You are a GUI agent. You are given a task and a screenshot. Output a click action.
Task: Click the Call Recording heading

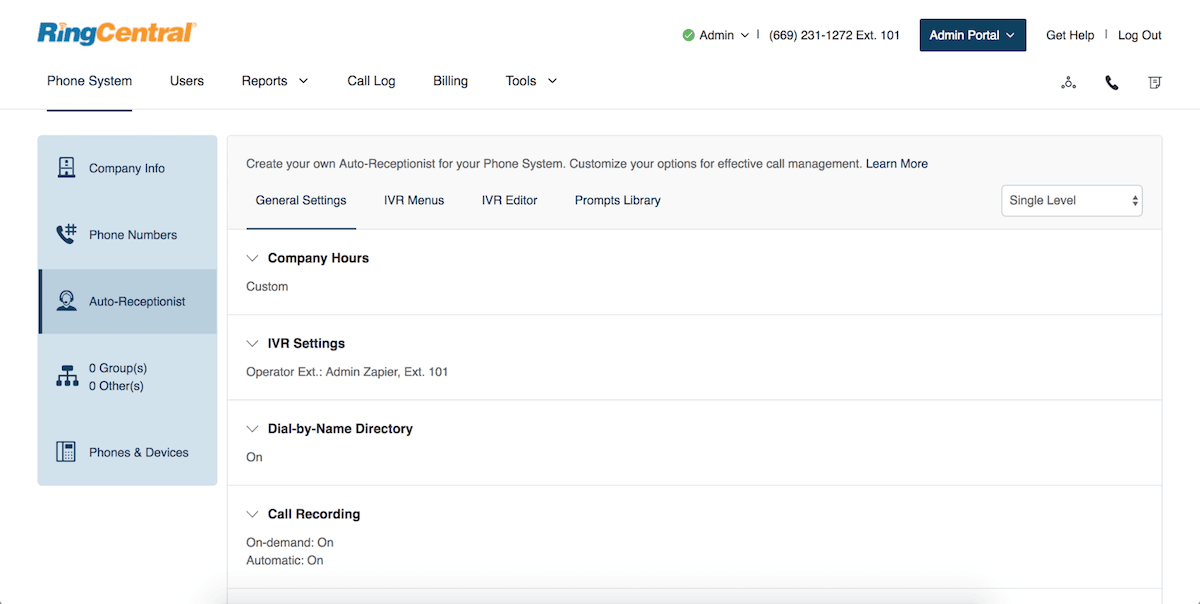[314, 514]
